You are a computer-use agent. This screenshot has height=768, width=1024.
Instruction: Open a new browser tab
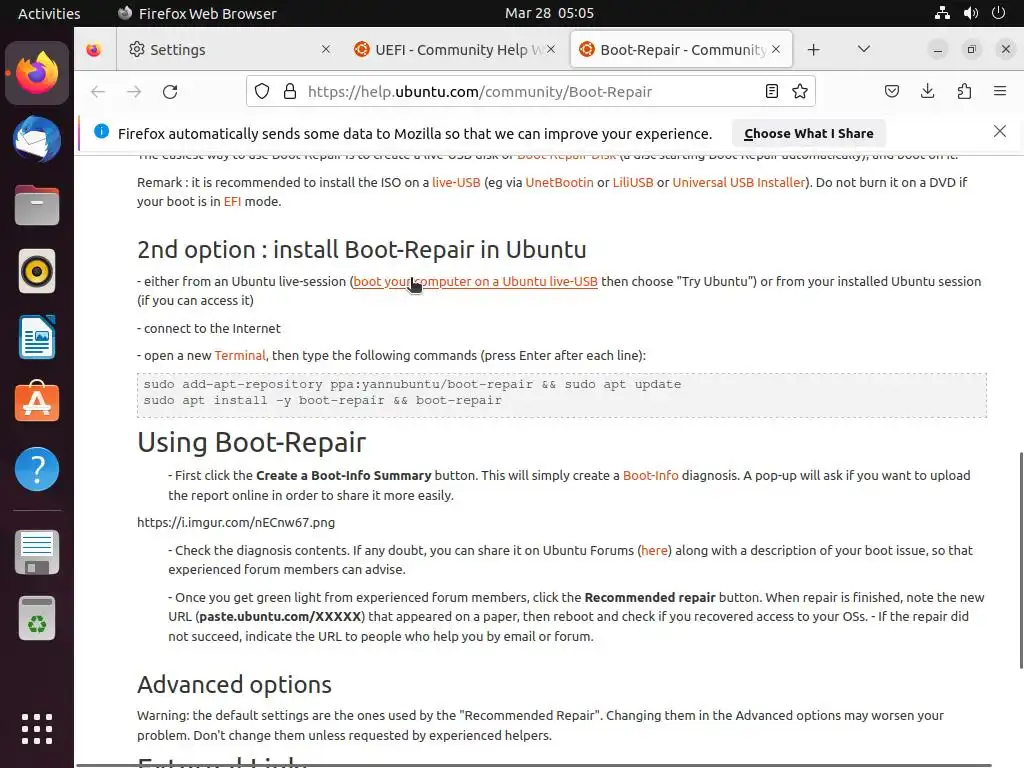click(x=814, y=49)
